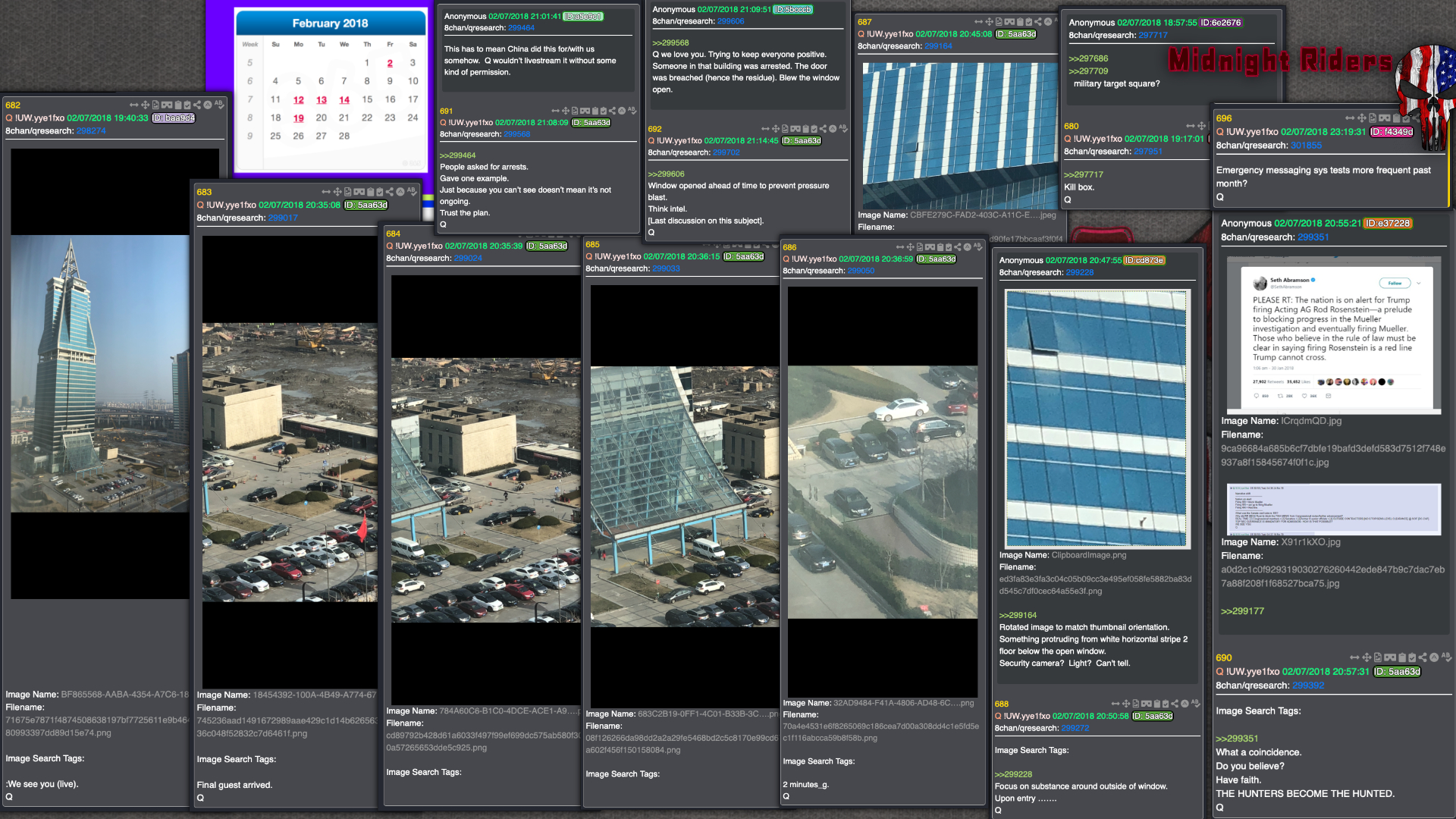Open 8chan post link 301855
Viewport: 1456px width, 819px height.
click(x=1306, y=146)
